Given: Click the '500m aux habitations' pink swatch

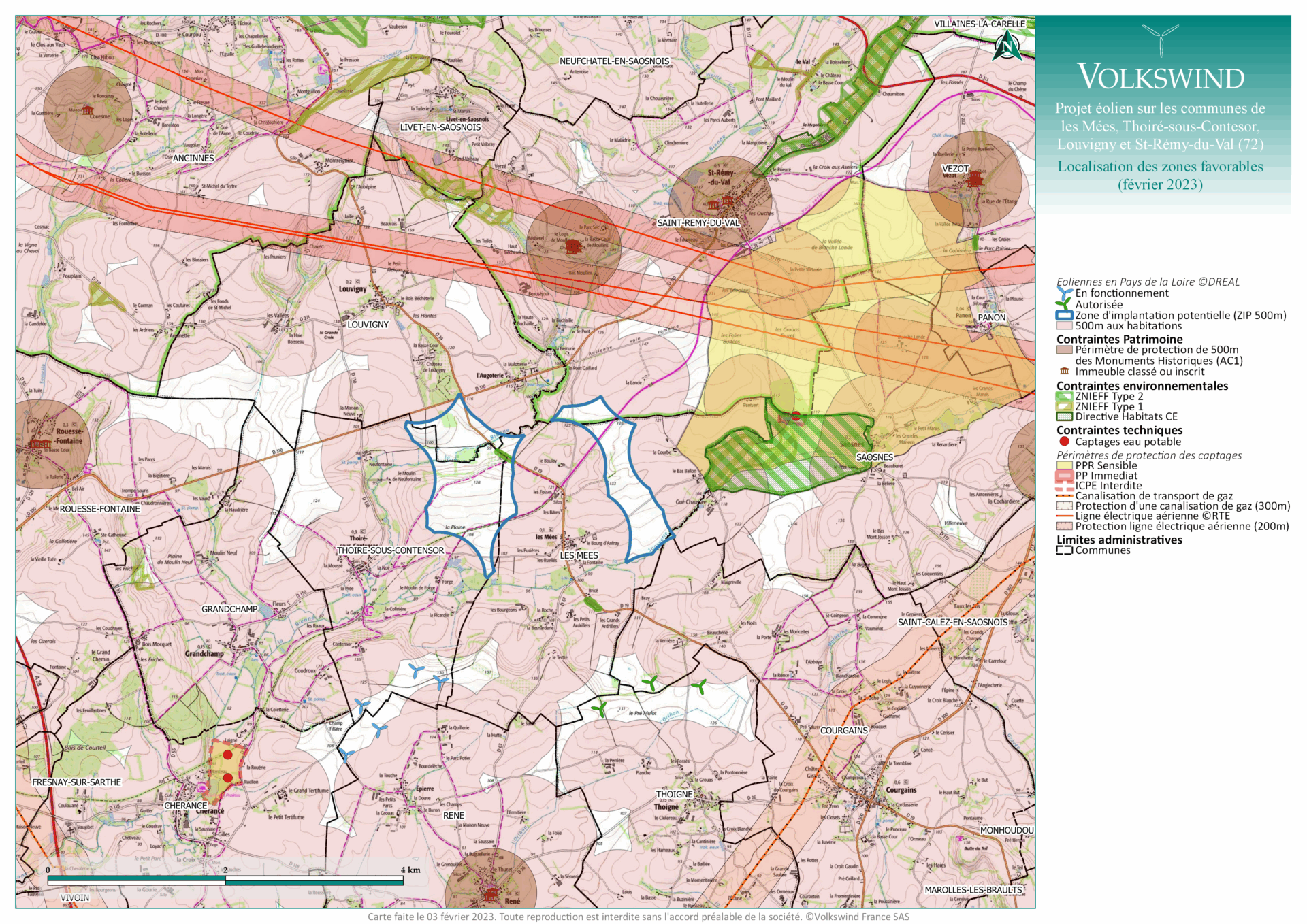Looking at the screenshot, I should [1063, 325].
